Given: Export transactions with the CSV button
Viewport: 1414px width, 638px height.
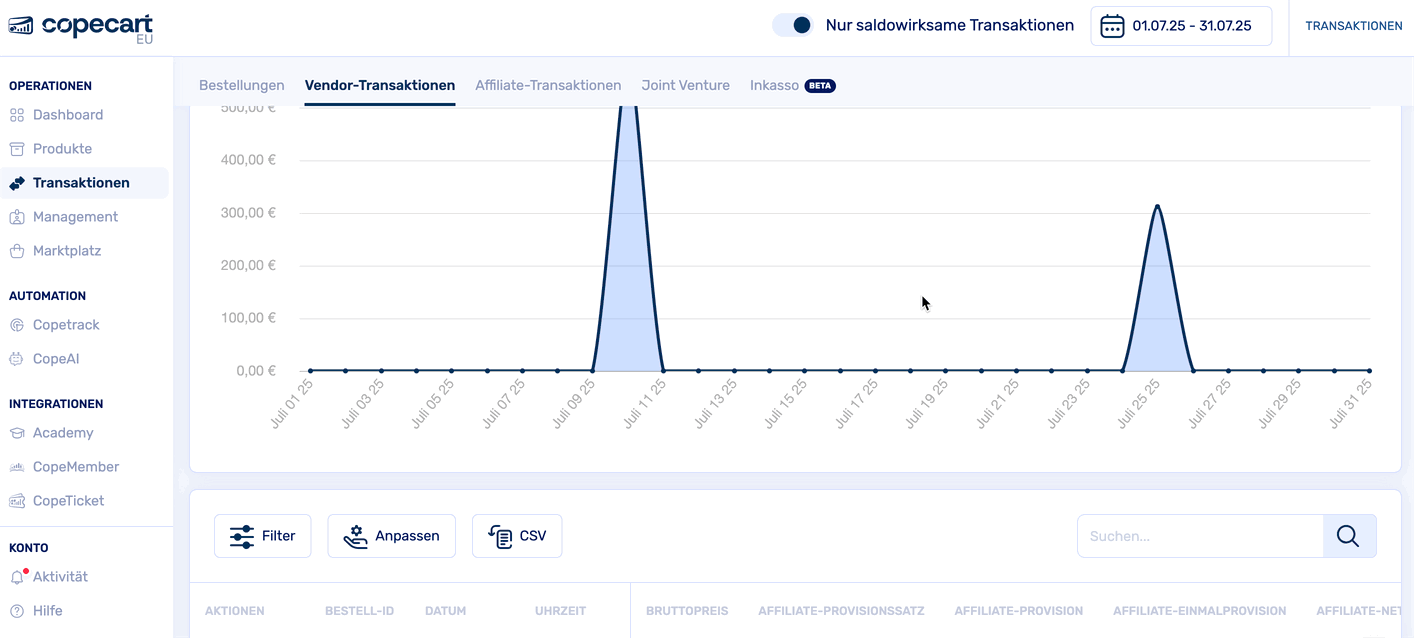Looking at the screenshot, I should coord(517,536).
